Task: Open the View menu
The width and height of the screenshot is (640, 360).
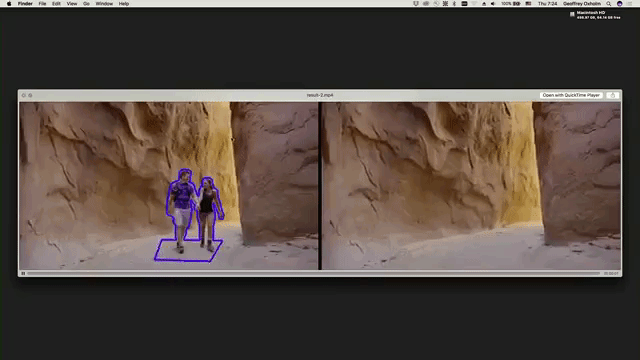Action: (72, 4)
